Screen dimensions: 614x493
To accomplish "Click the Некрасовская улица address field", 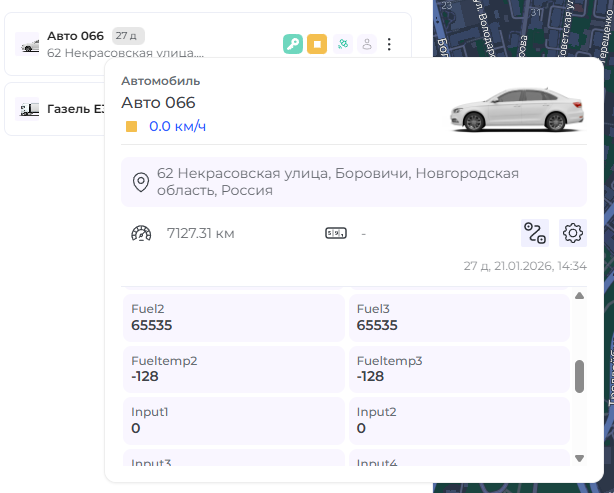I will (353, 182).
